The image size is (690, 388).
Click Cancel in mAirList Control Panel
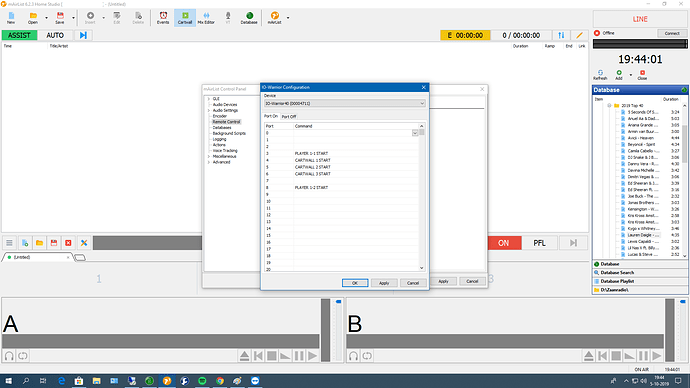pyautogui.click(x=472, y=281)
